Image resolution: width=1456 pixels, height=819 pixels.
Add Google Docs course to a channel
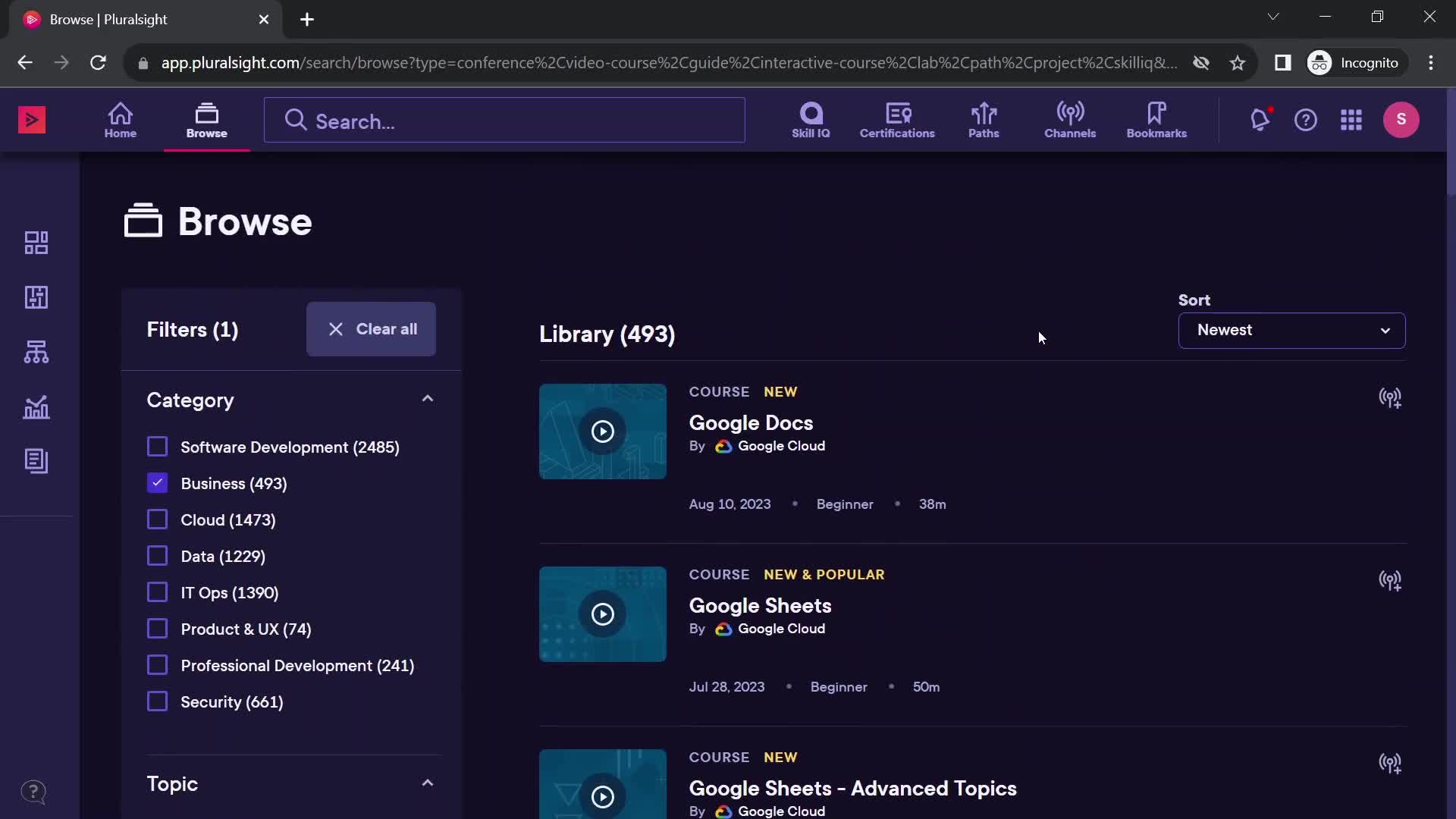1390,398
